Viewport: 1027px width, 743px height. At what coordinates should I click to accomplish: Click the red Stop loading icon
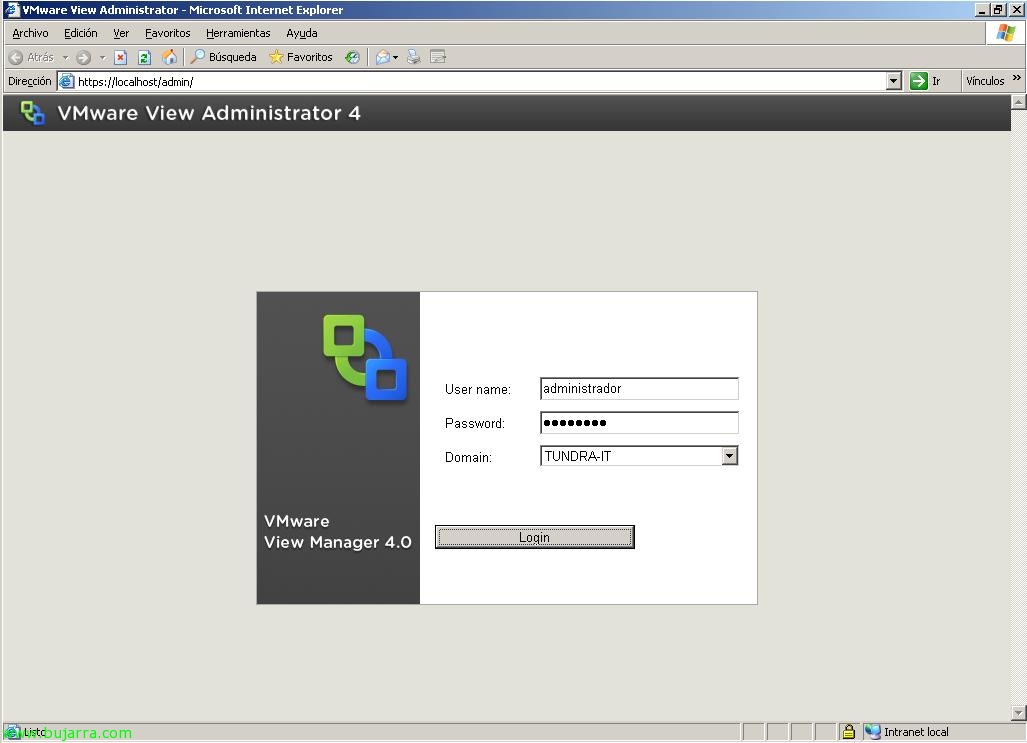[x=121, y=58]
